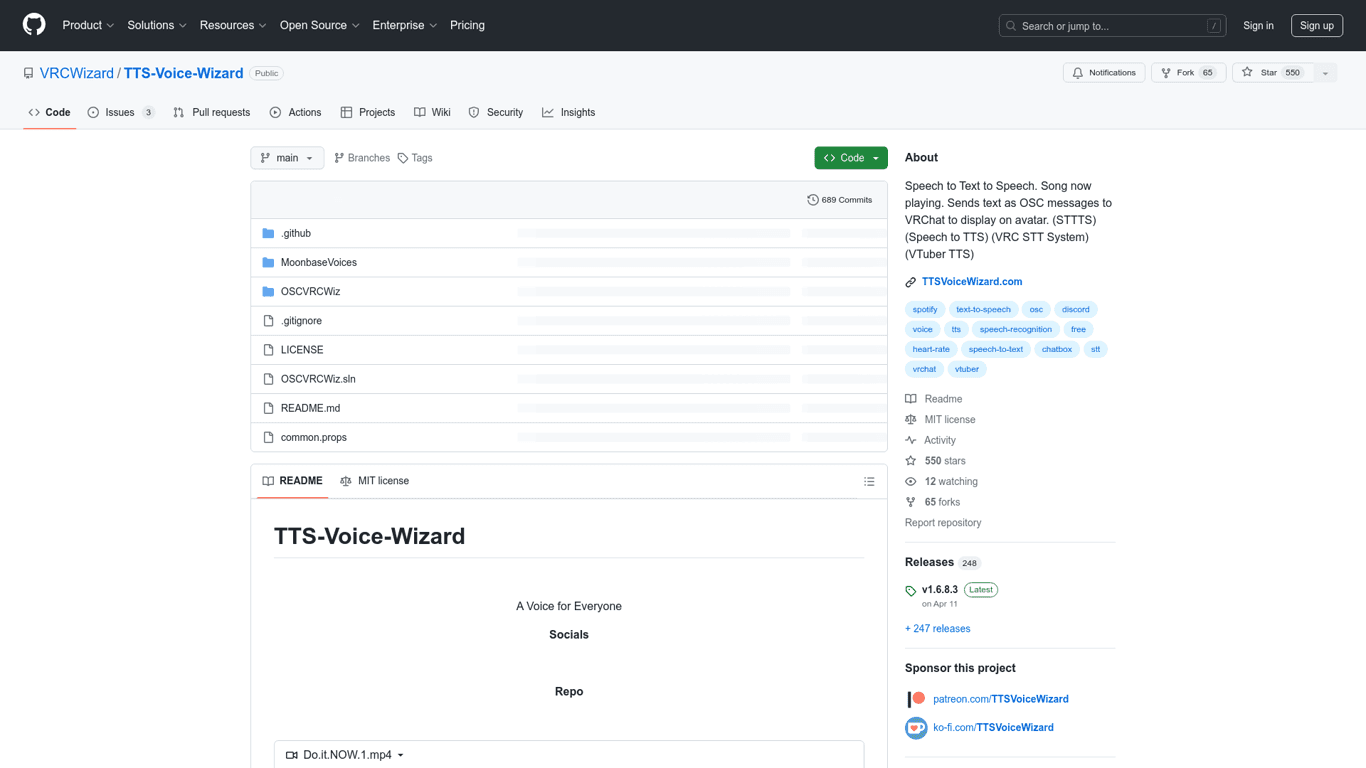Open the TTSVoiceWizard.com link

(x=972, y=282)
